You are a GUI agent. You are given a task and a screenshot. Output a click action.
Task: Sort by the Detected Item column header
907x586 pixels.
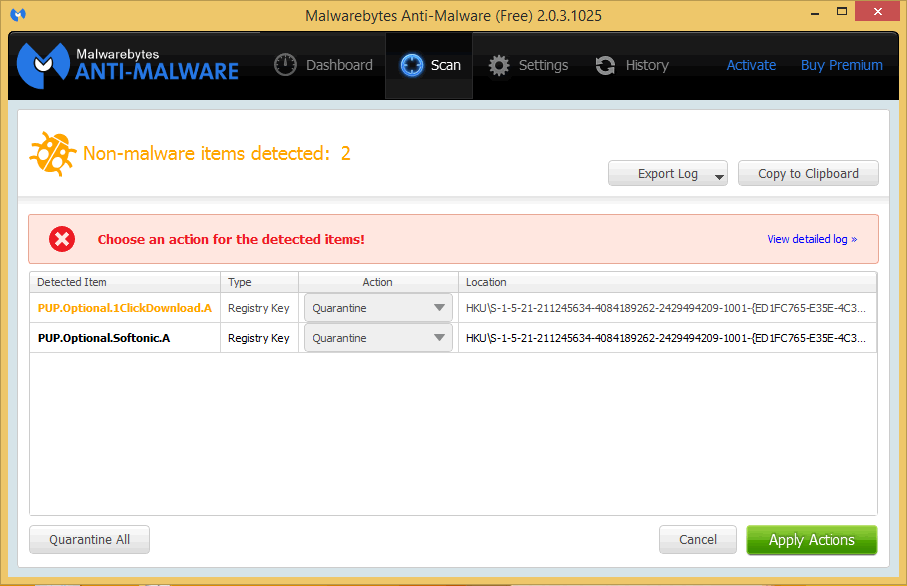(125, 282)
